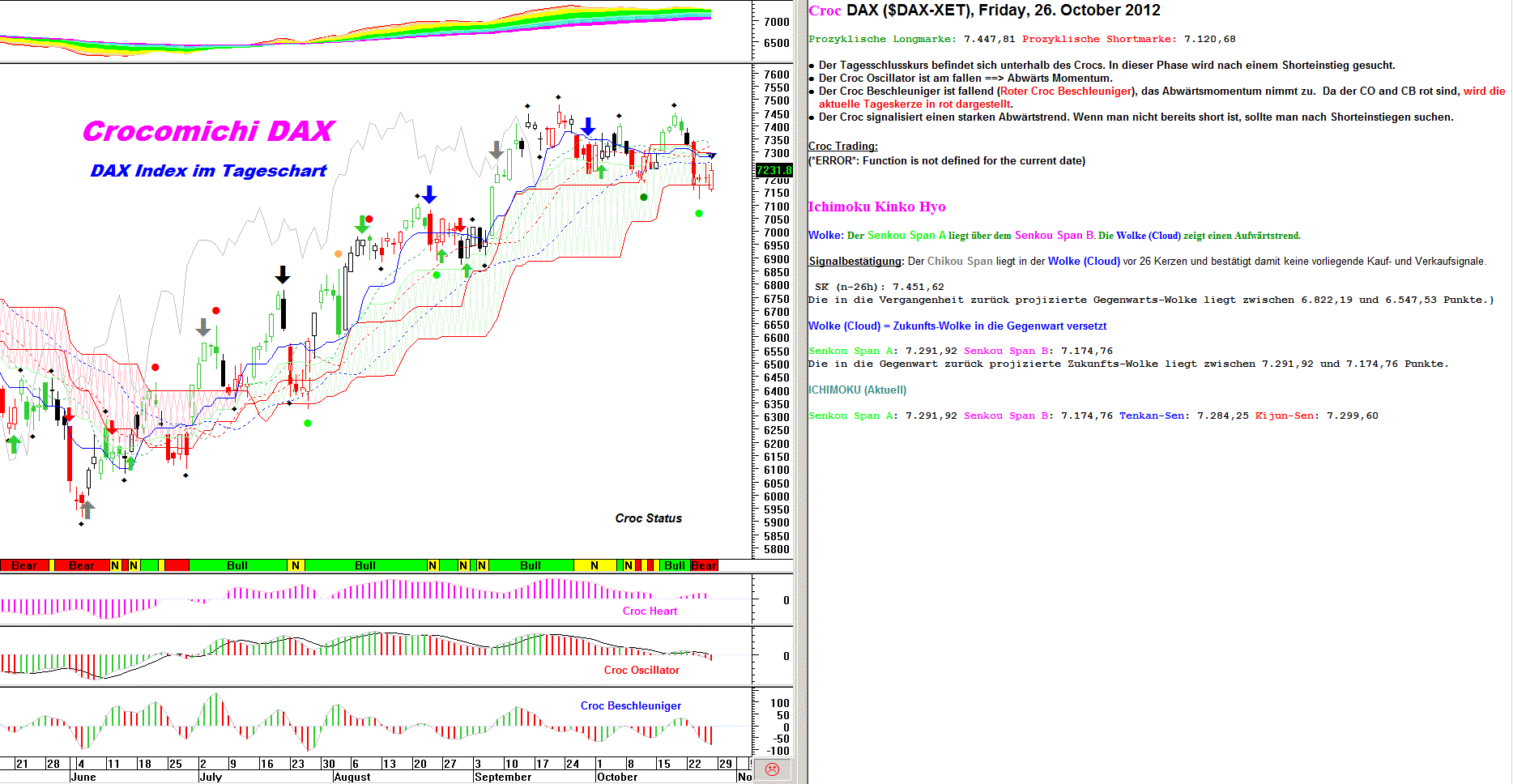Click the Croc Oscillator indicator label

coord(641,670)
